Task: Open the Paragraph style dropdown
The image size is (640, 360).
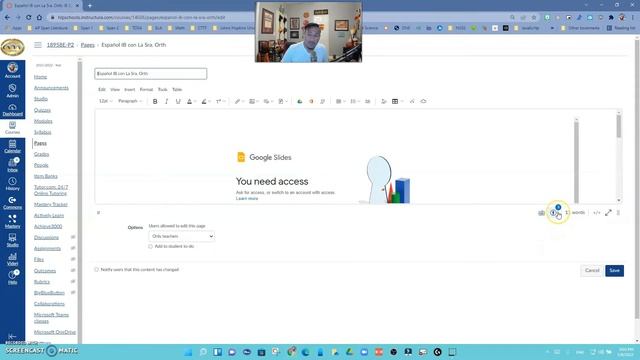Action: 130,101
